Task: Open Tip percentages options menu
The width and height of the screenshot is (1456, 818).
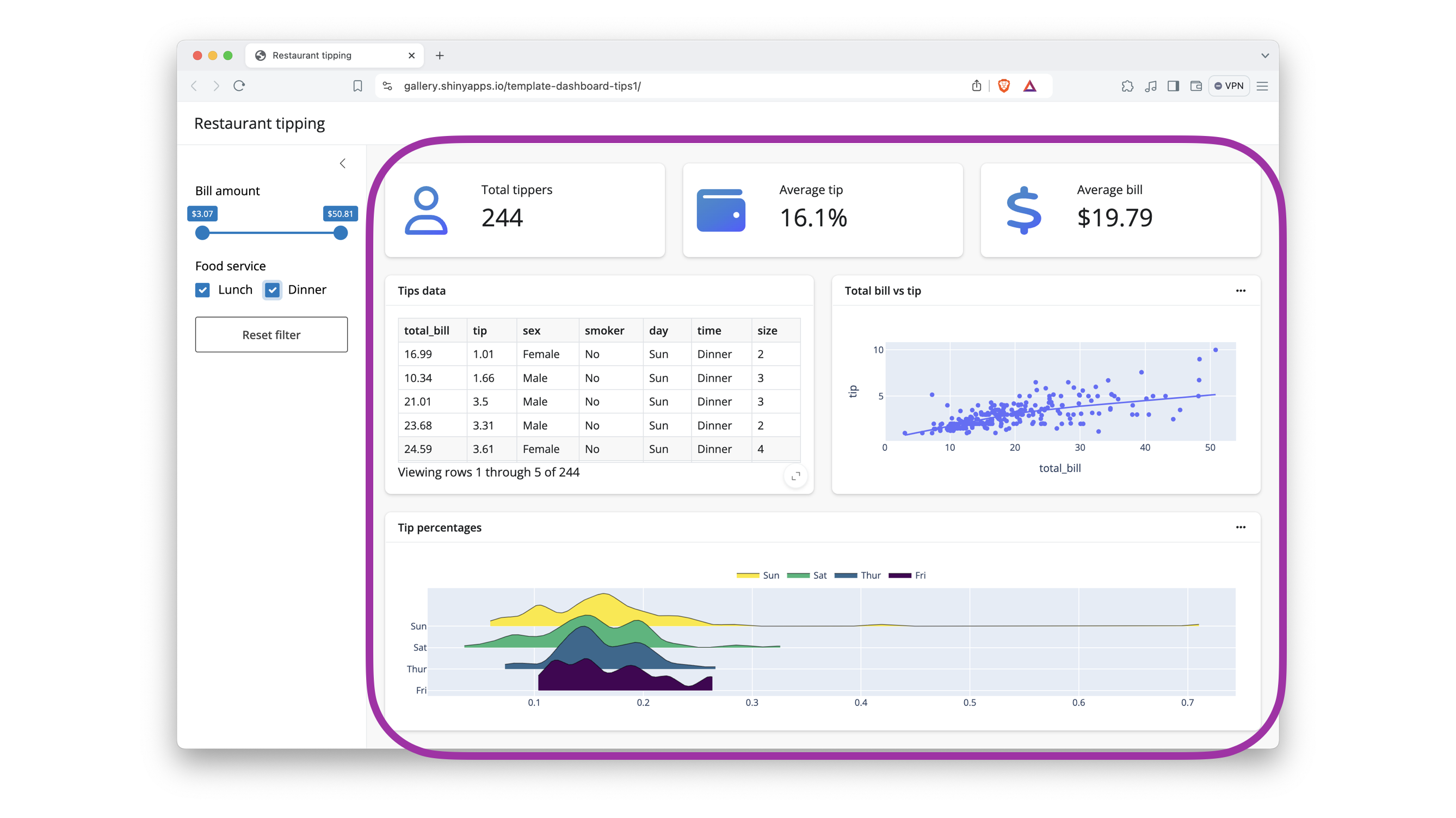Action: (1240, 527)
